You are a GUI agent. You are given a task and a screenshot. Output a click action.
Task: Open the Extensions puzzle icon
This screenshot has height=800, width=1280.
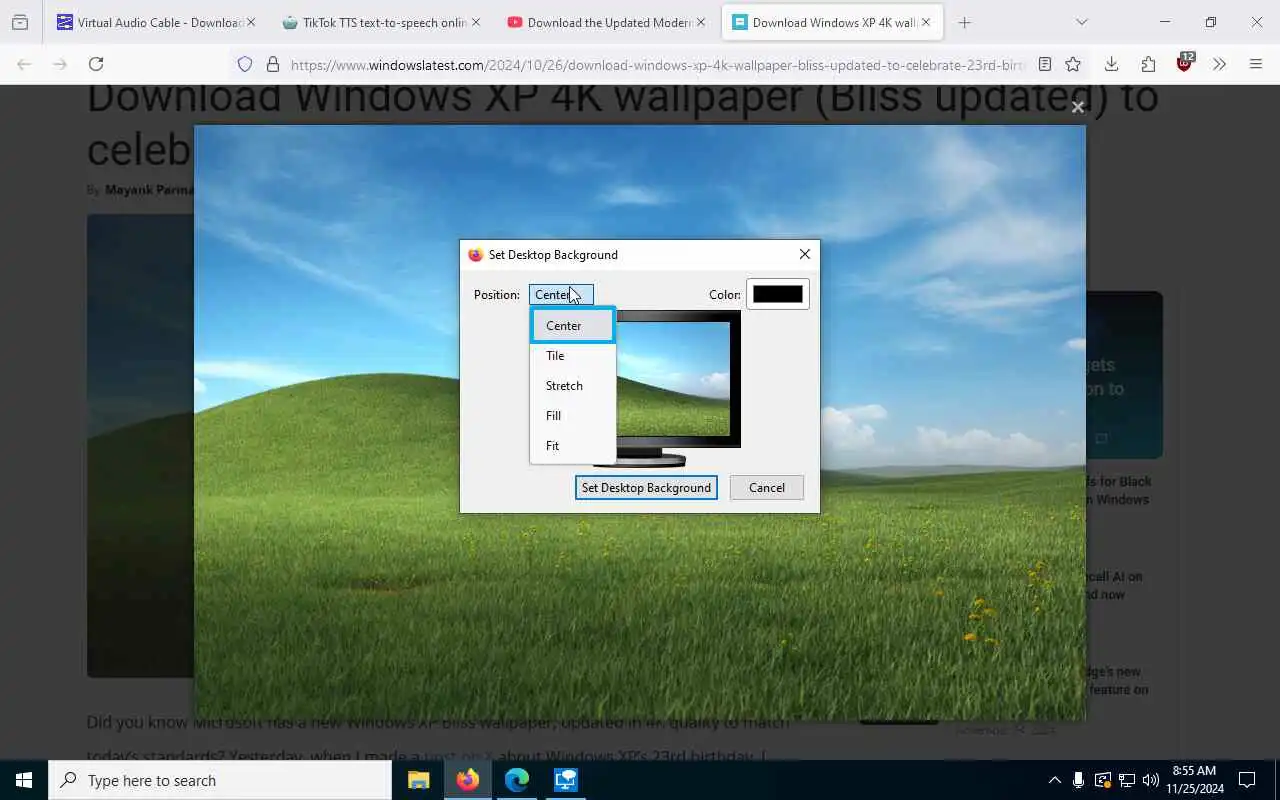[x=1148, y=64]
